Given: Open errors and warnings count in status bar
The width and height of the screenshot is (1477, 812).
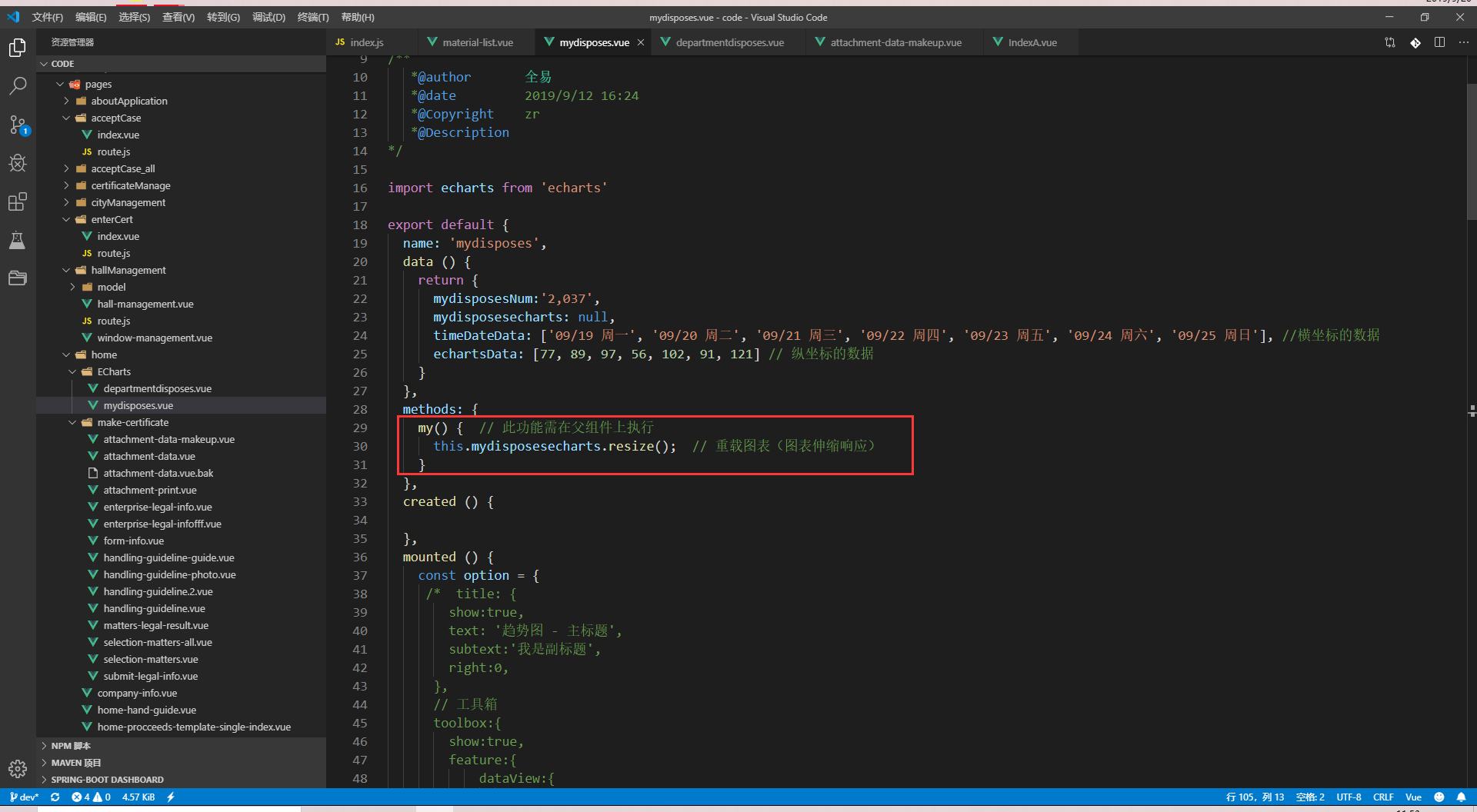Looking at the screenshot, I should pyautogui.click(x=92, y=797).
